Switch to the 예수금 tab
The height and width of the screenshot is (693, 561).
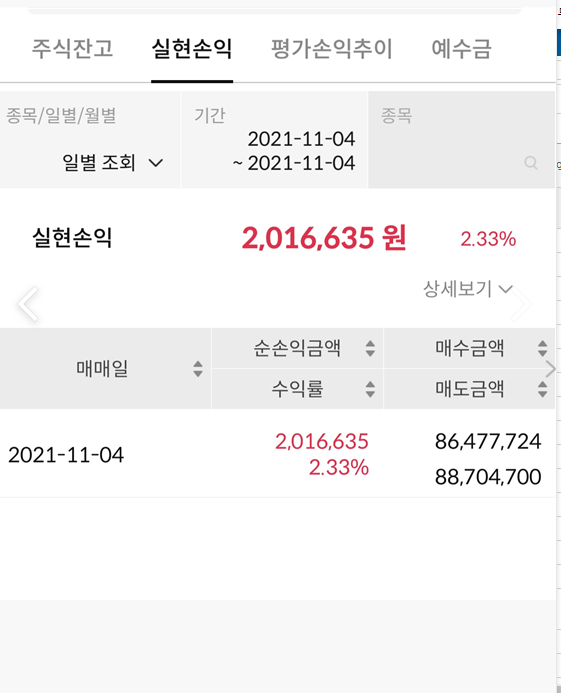(461, 48)
